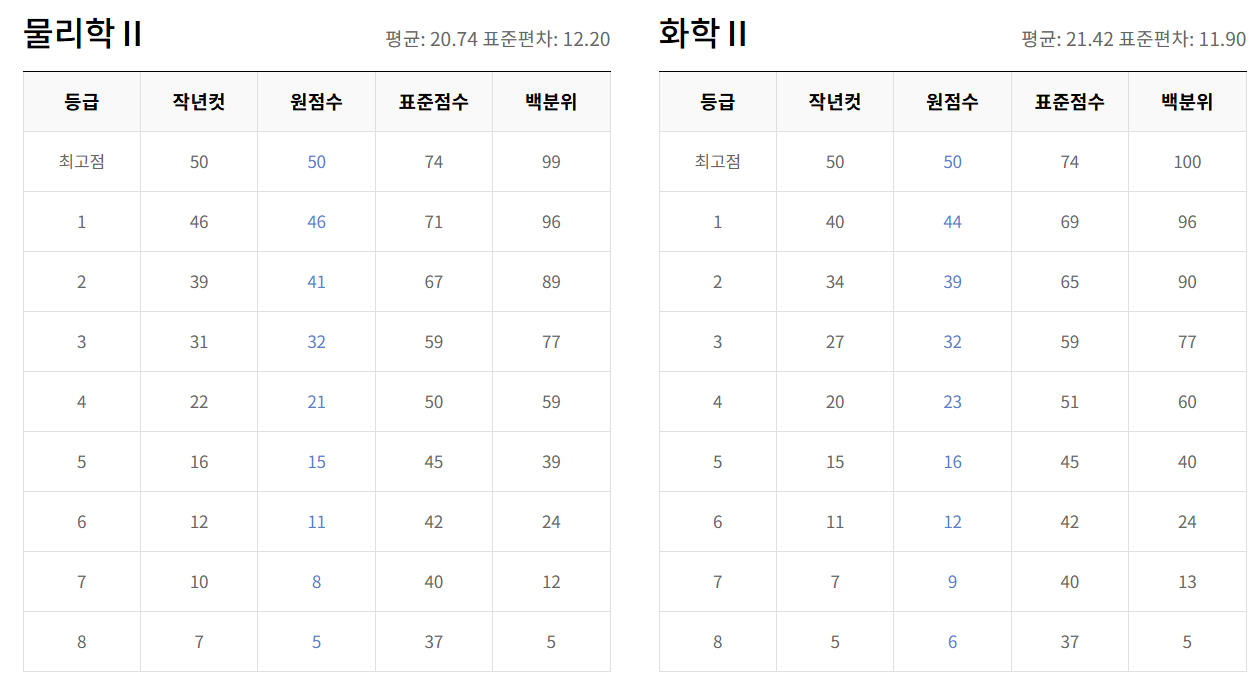Click 작년컷 22 in 물리학 II grade 4
This screenshot has width=1256, height=677.
[x=199, y=402]
